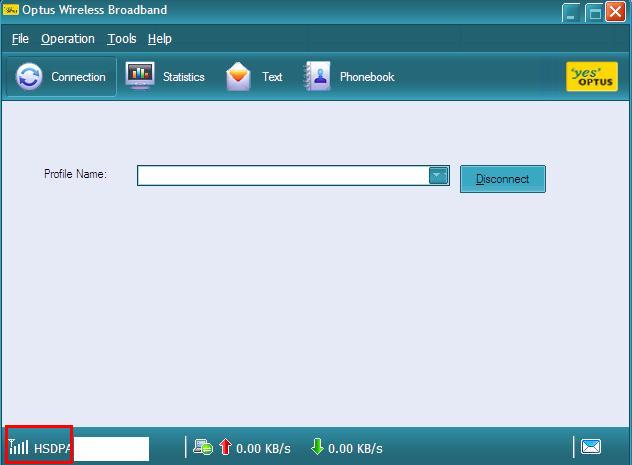Maximize the Optus Wireless Broadband window
This screenshot has height=465, width=632.
[594, 12]
